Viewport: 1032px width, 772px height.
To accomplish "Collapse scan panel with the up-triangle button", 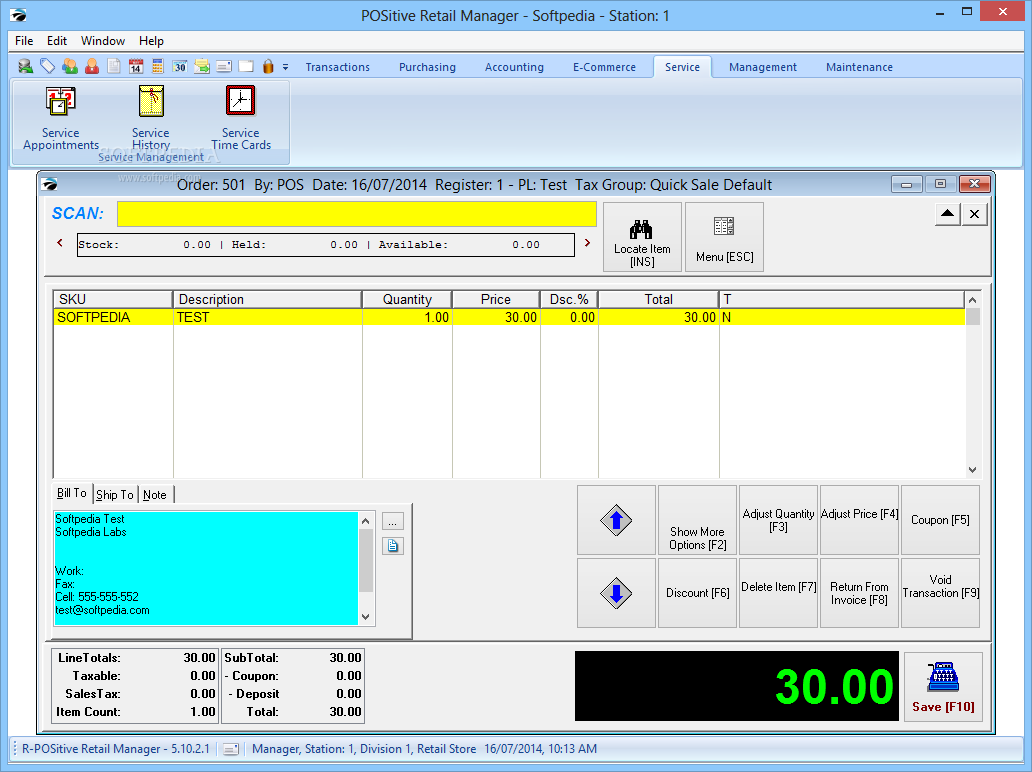I will (x=948, y=214).
